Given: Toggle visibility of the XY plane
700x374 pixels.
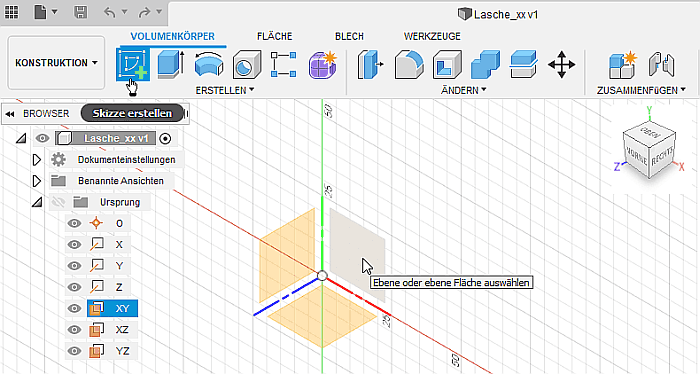Looking at the screenshot, I should tap(74, 308).
